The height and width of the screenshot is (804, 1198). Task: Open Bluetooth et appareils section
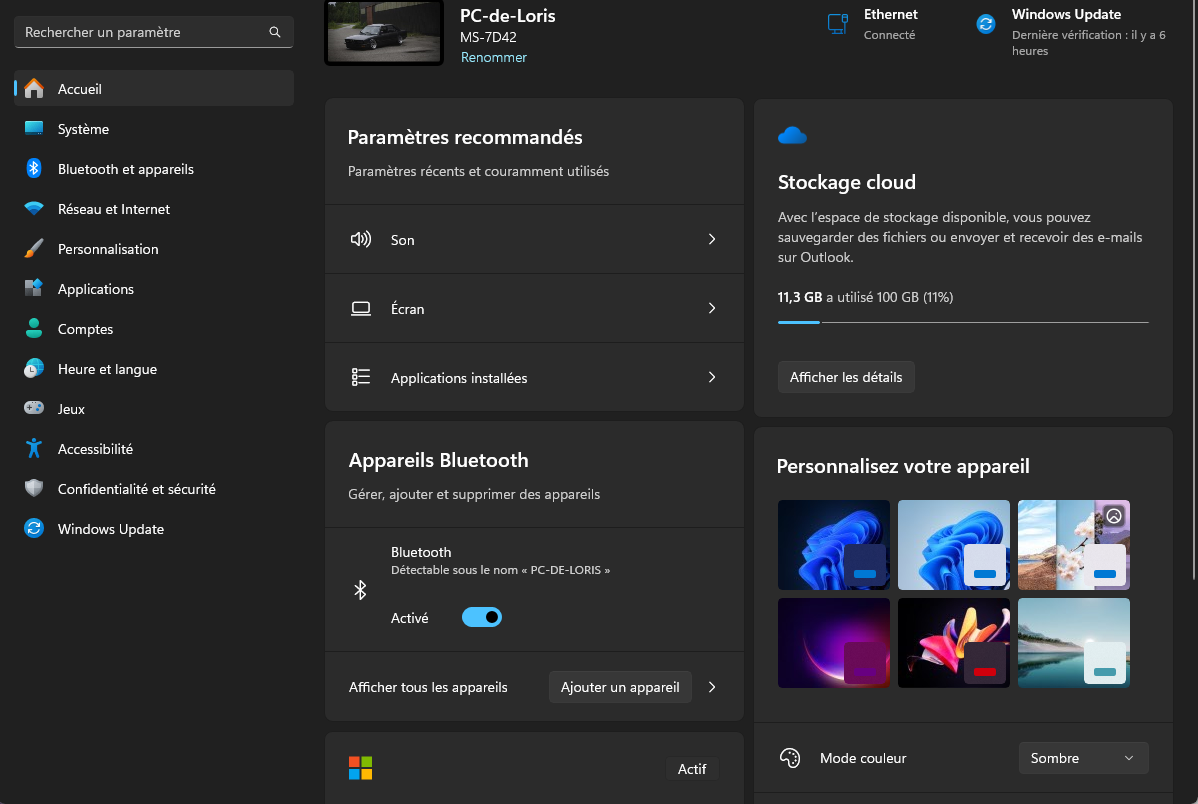pos(154,169)
